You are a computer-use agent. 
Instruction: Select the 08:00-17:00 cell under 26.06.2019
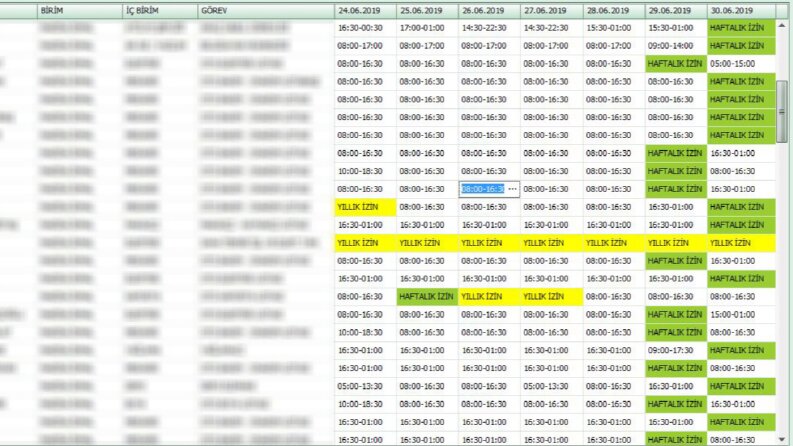(x=490, y=46)
